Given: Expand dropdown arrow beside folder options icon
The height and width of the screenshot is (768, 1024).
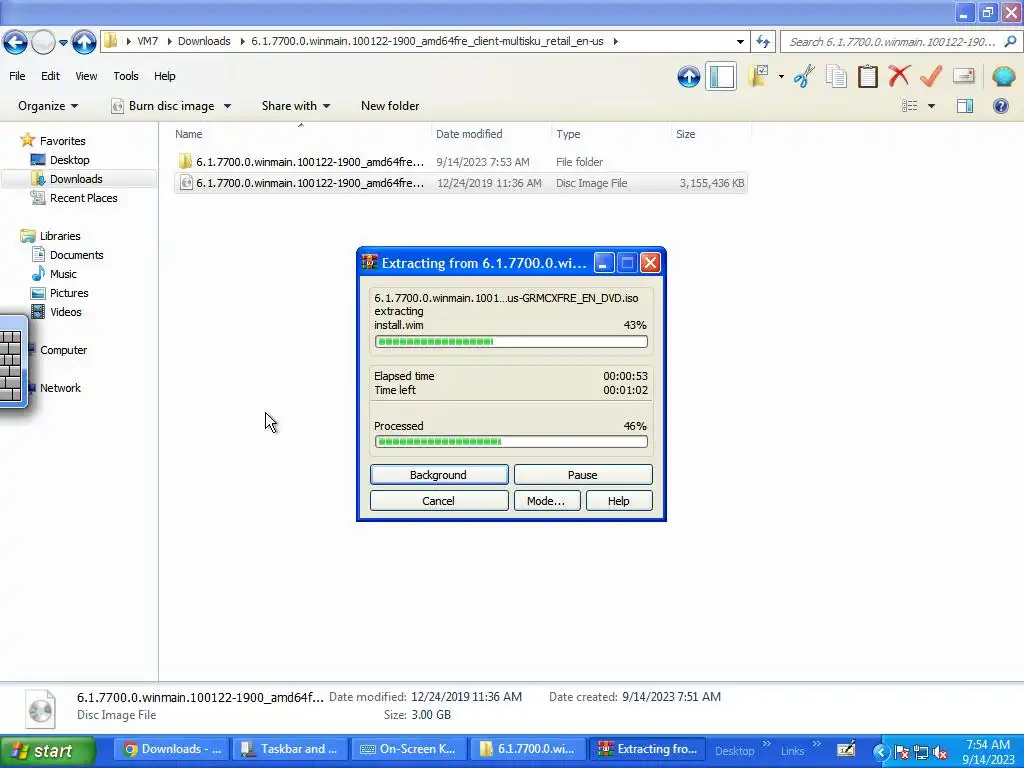Looking at the screenshot, I should coord(781,76).
